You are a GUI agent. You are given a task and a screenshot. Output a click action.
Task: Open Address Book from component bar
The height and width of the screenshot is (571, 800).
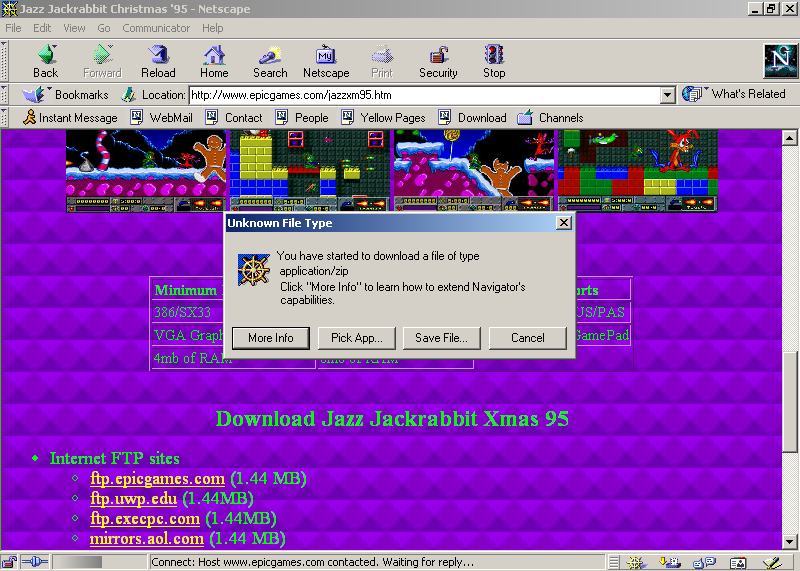click(x=738, y=563)
